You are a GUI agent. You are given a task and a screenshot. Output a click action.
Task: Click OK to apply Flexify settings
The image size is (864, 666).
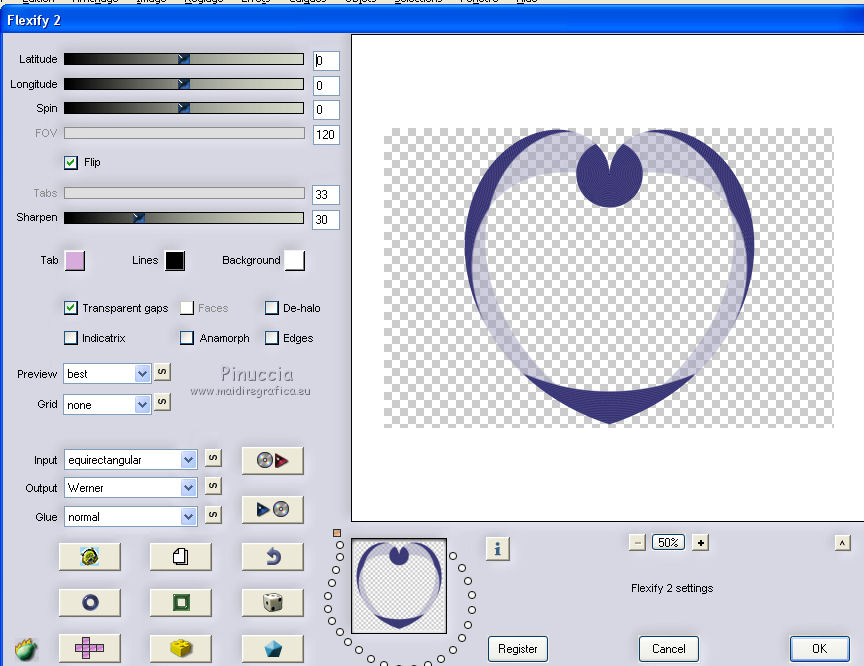pos(819,649)
